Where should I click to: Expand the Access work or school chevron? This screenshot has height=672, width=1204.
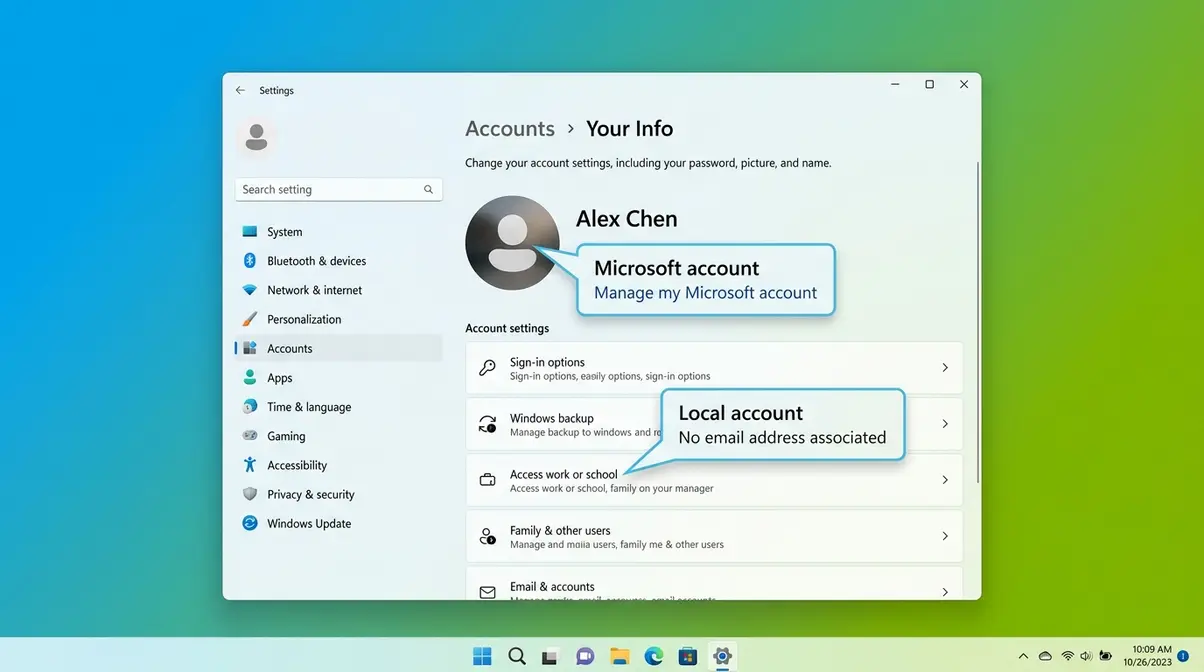[x=945, y=480]
